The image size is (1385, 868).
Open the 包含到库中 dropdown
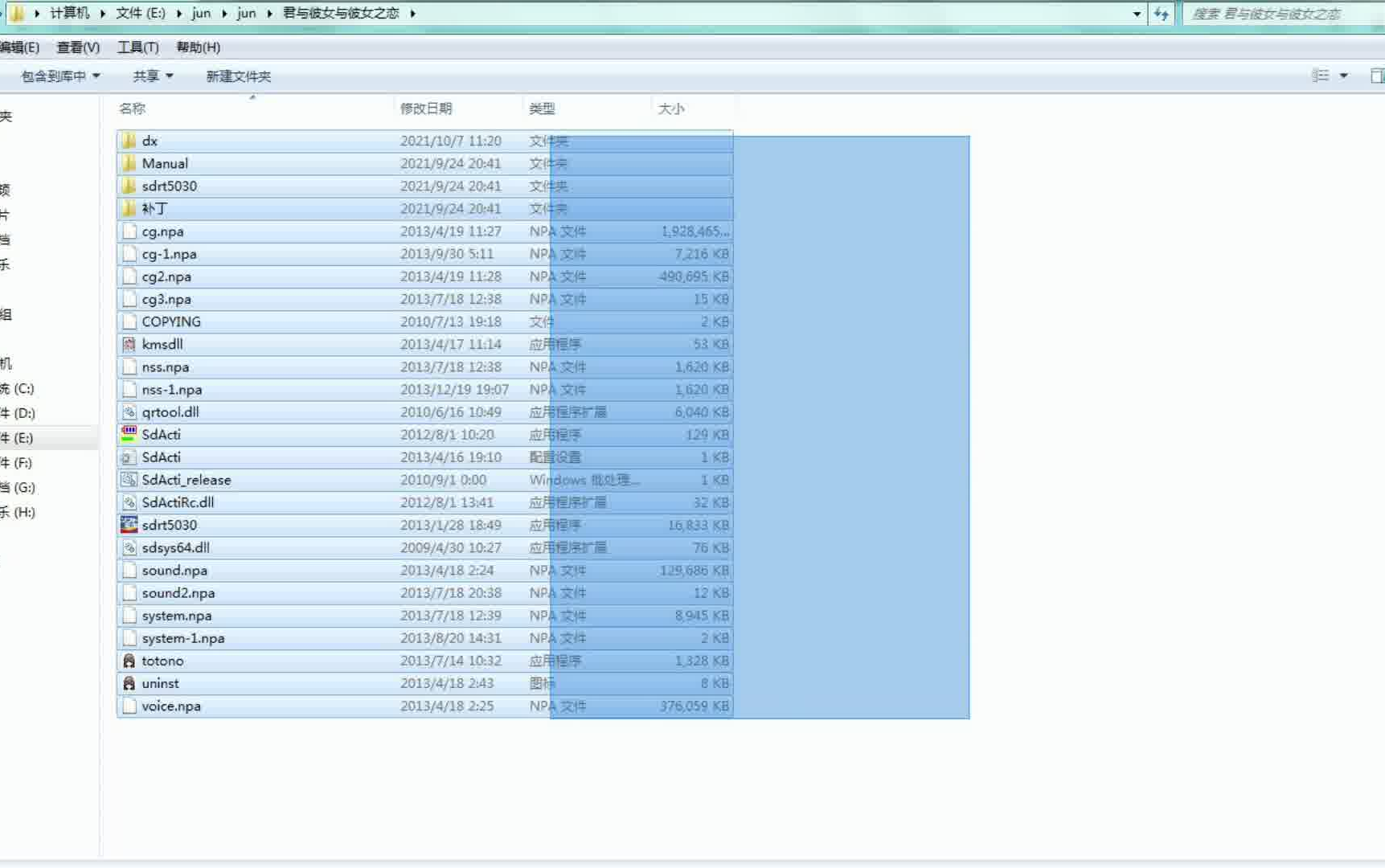point(60,76)
